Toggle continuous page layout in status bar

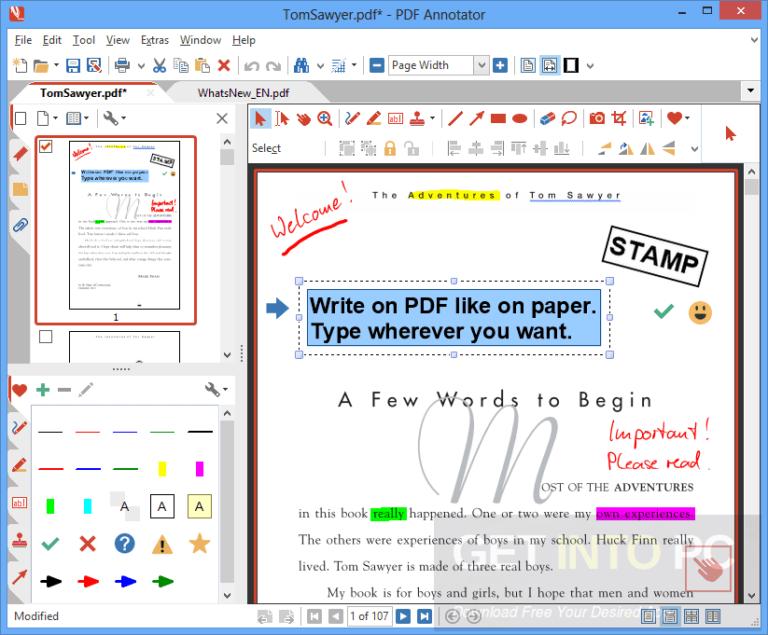[670, 616]
